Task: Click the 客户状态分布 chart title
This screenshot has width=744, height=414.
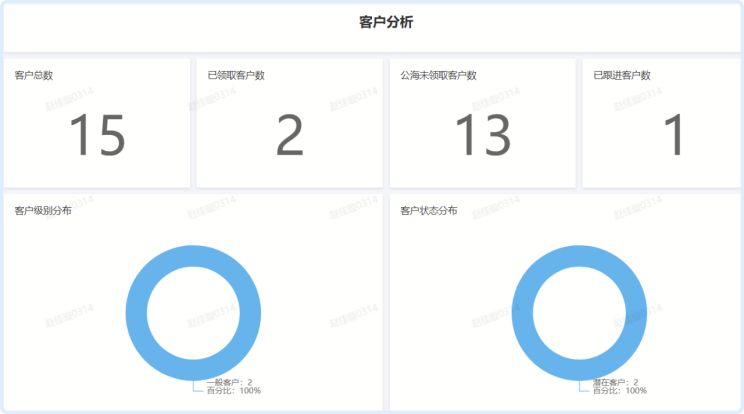Action: pyautogui.click(x=429, y=211)
